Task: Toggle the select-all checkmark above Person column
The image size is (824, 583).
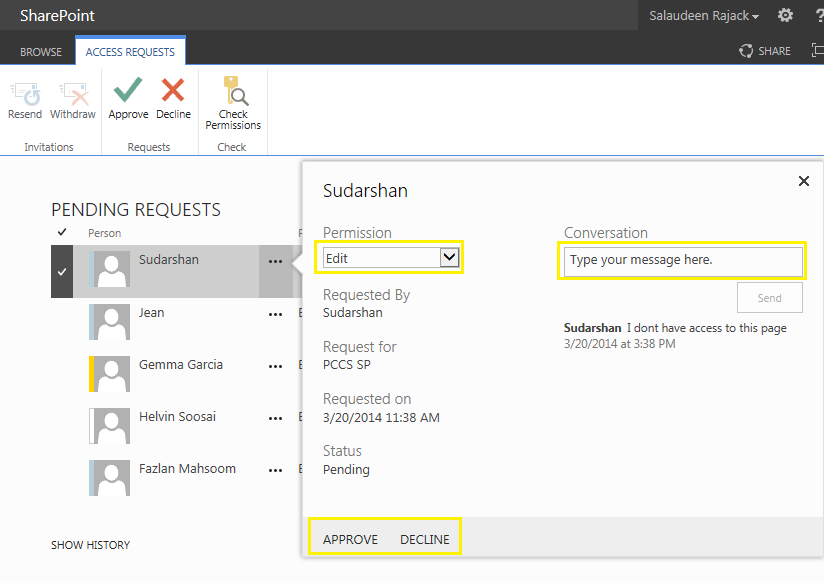Action: [61, 231]
